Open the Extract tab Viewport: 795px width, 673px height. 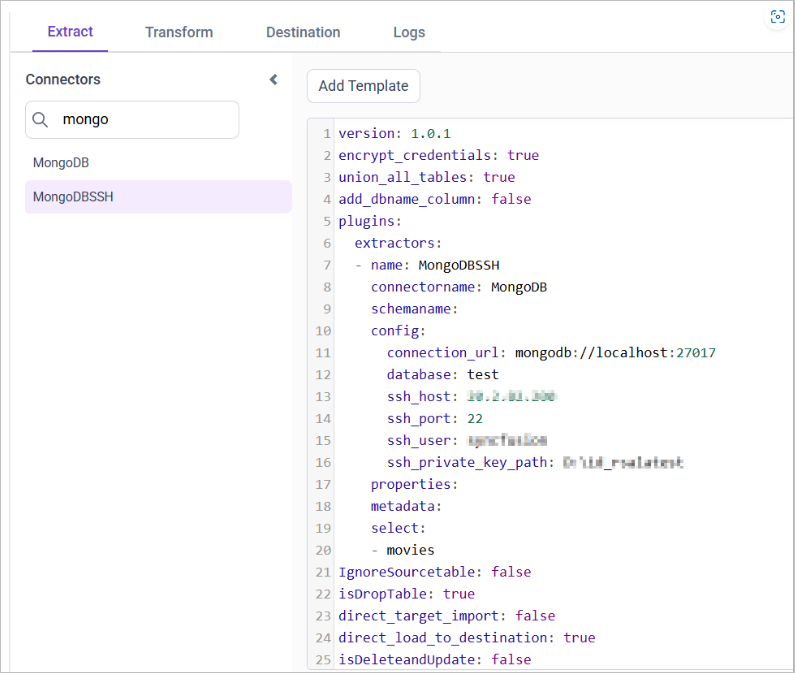pos(70,32)
